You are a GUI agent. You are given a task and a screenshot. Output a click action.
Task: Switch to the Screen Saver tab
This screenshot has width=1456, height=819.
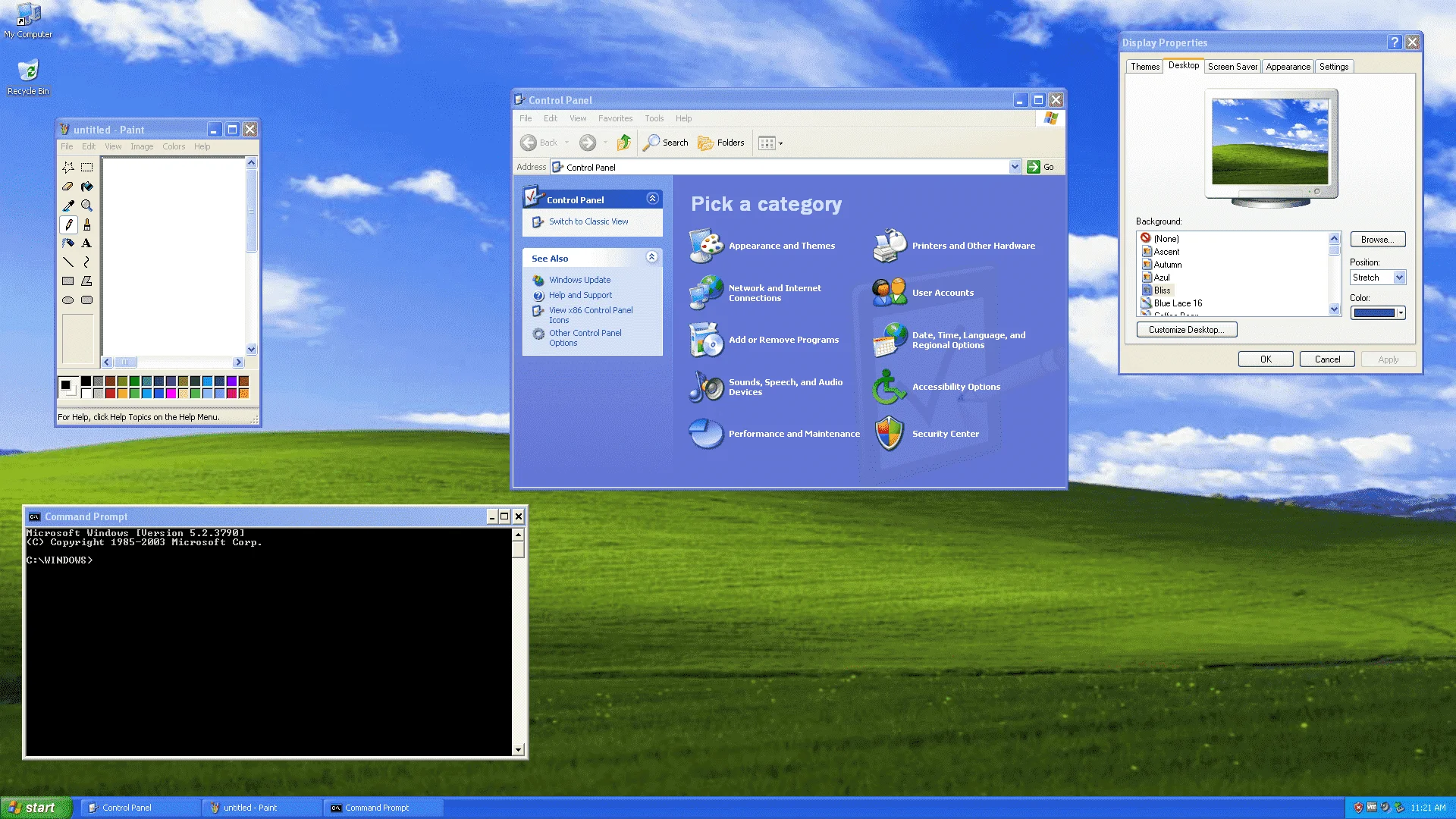[x=1232, y=67]
